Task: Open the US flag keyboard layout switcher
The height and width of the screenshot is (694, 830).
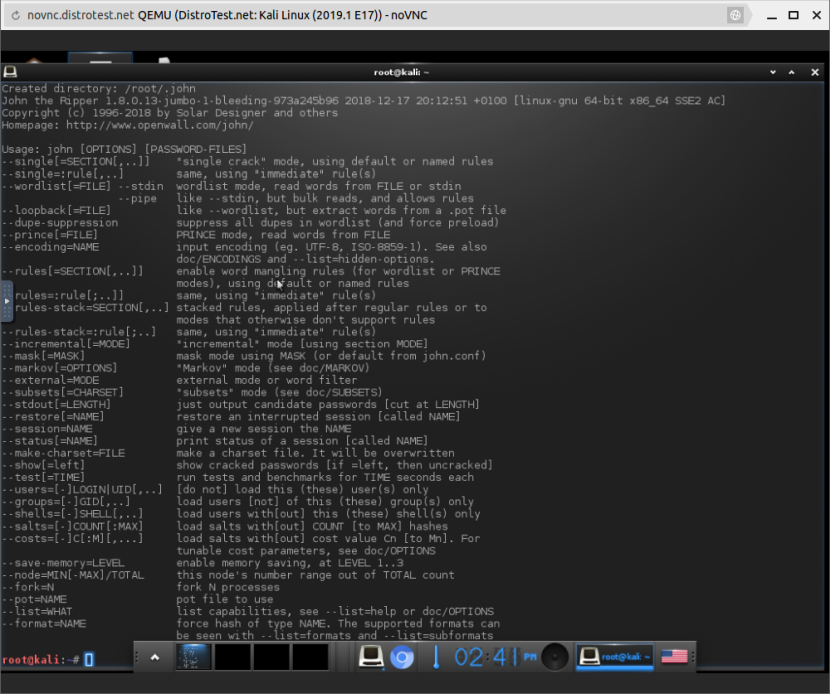Action: [674, 657]
